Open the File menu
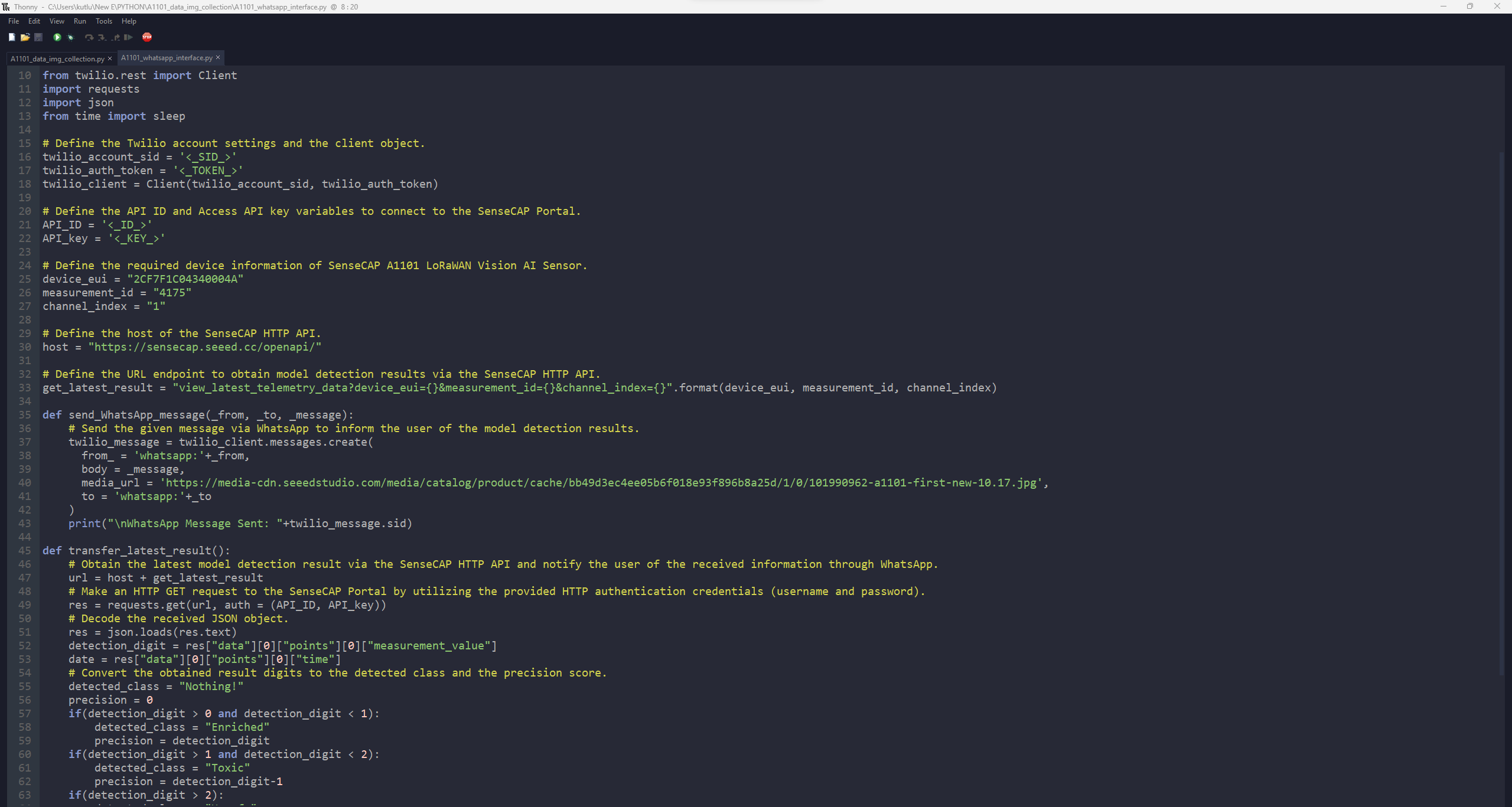The image size is (1512, 807). point(13,21)
